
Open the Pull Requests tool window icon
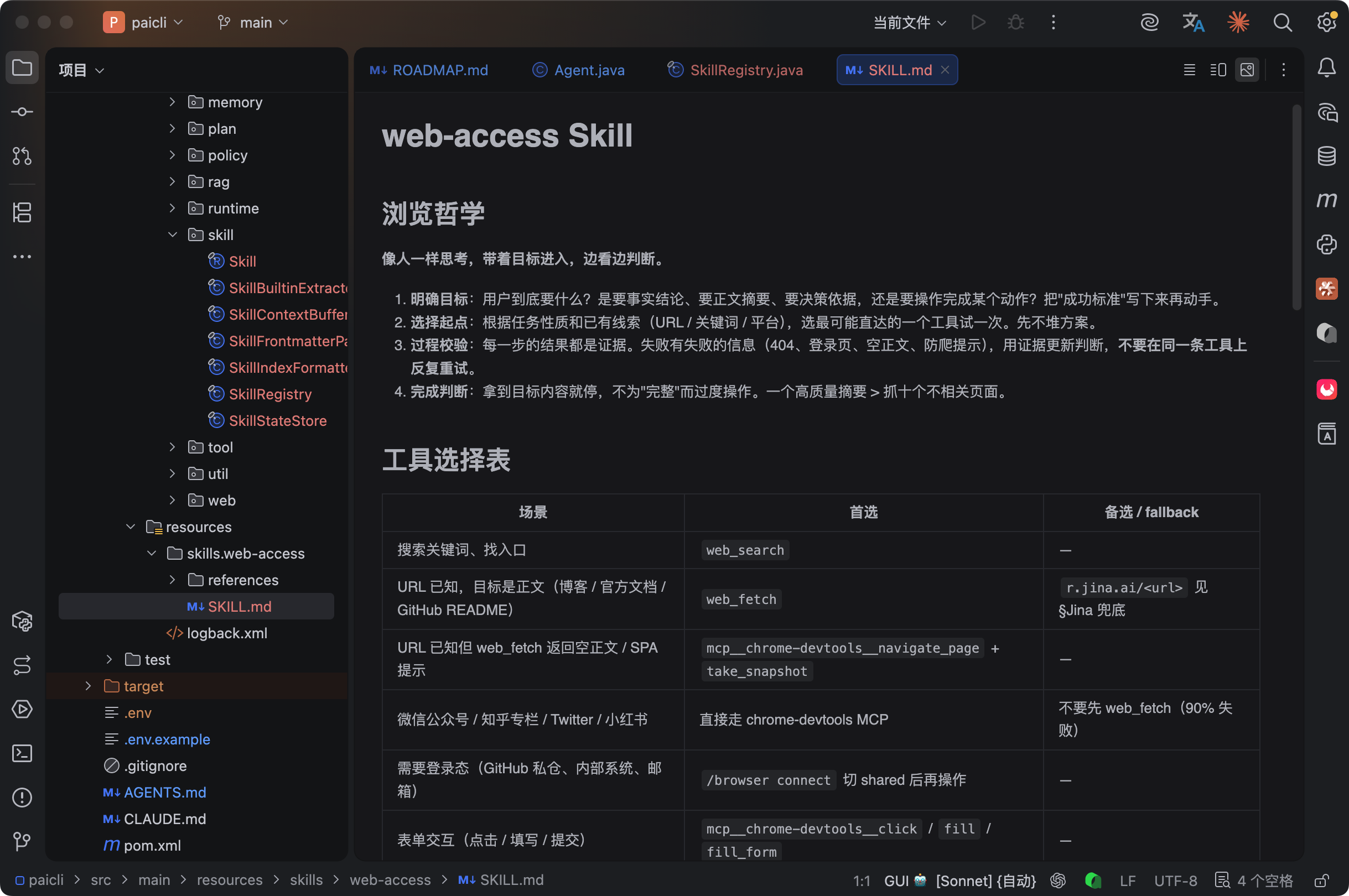tap(22, 156)
